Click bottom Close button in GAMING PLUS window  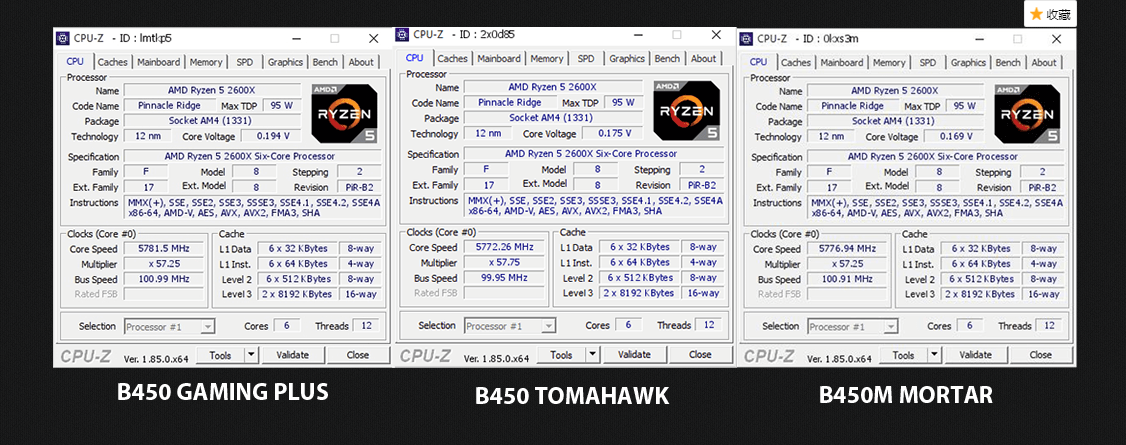tap(358, 355)
